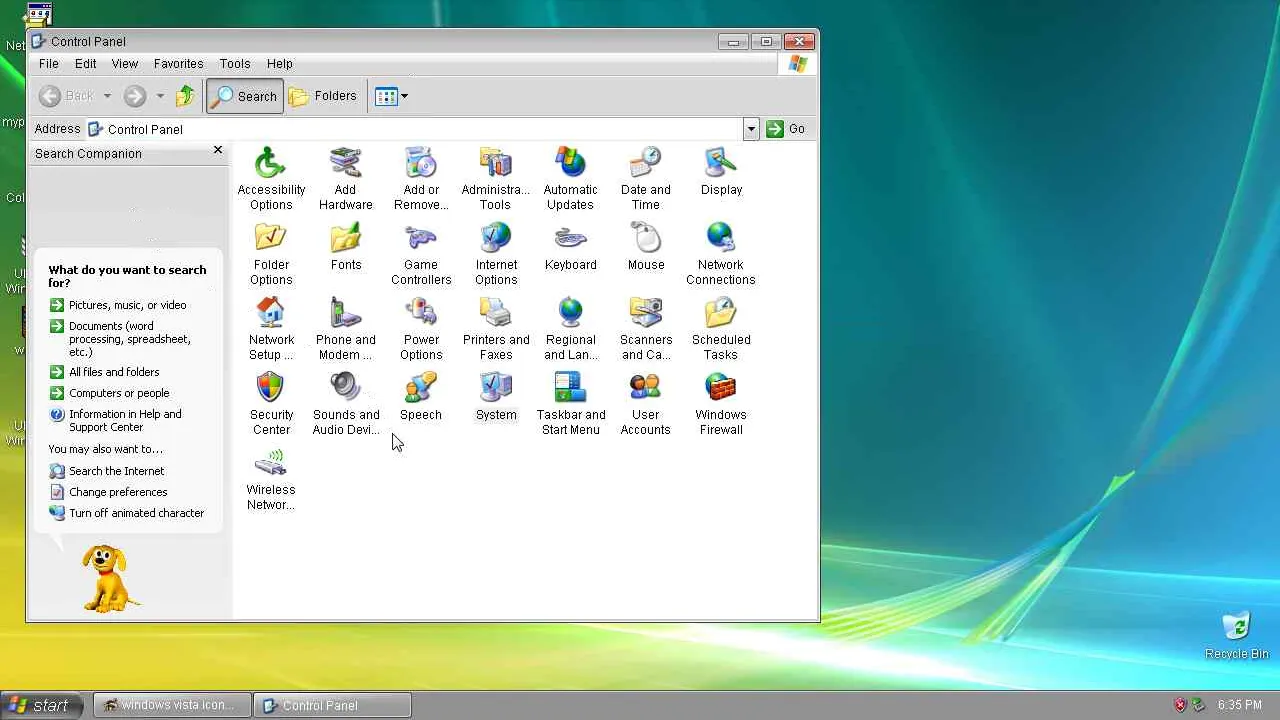This screenshot has height=720, width=1280.
Task: Open Keyboard settings
Action: pos(571,246)
